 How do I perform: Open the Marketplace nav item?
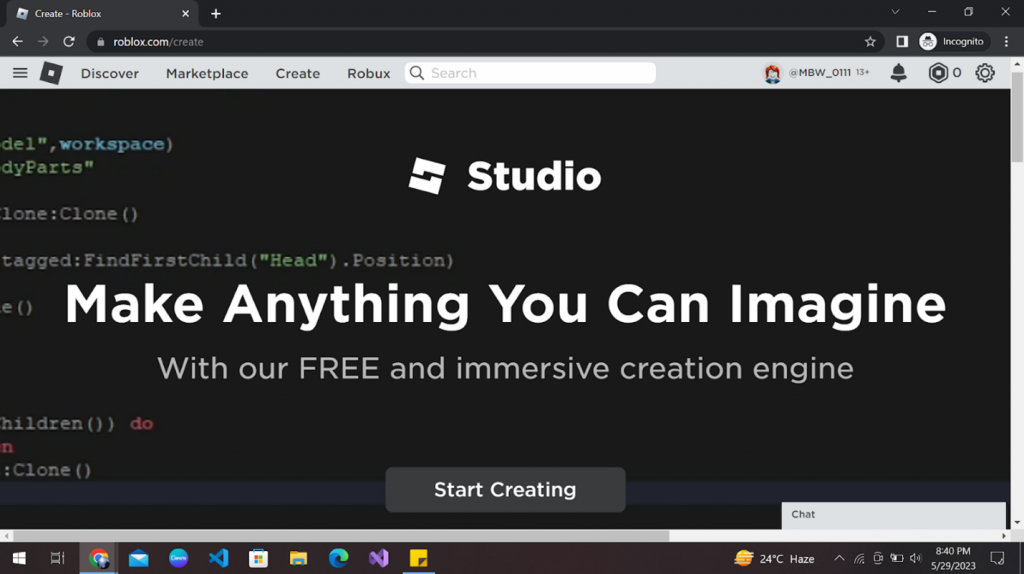click(207, 73)
